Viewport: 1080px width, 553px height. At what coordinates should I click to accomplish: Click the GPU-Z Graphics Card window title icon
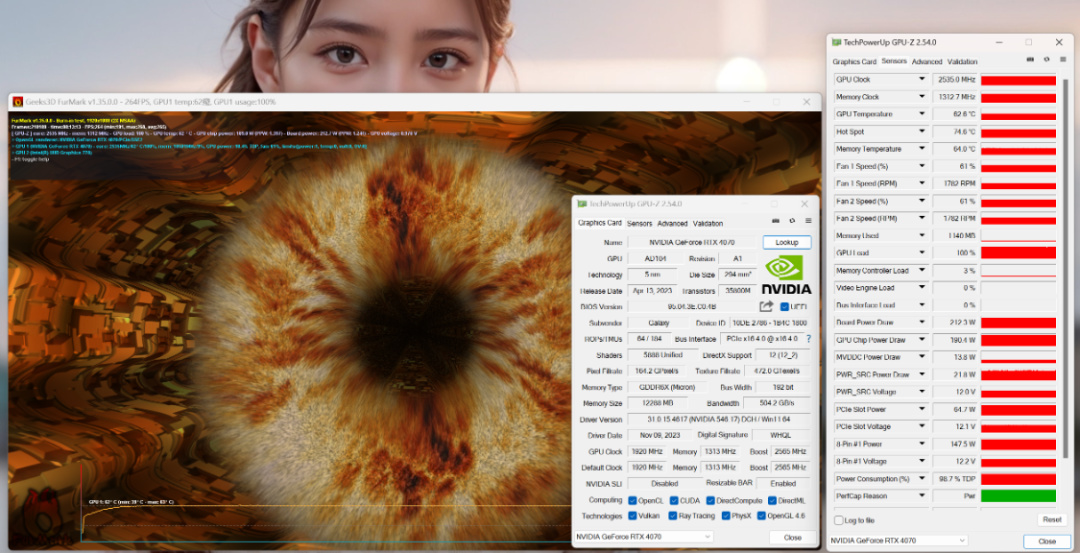pos(582,204)
